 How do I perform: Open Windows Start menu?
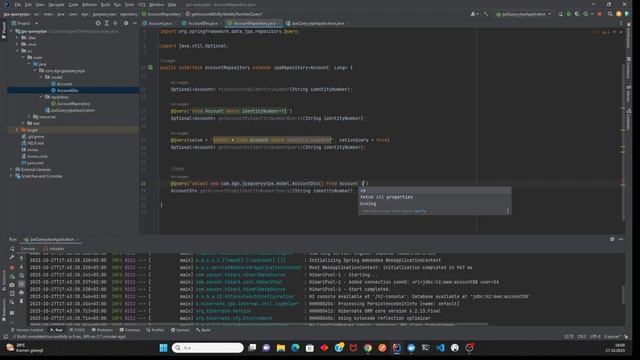[163, 348]
